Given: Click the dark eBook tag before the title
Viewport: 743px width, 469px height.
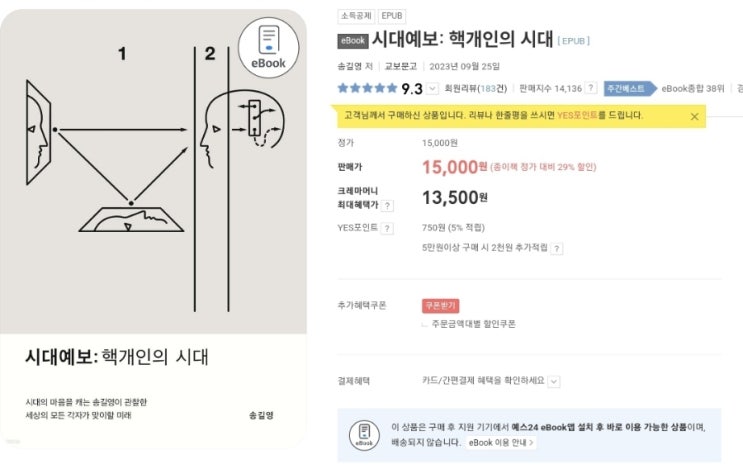Looking at the screenshot, I should 353,41.
